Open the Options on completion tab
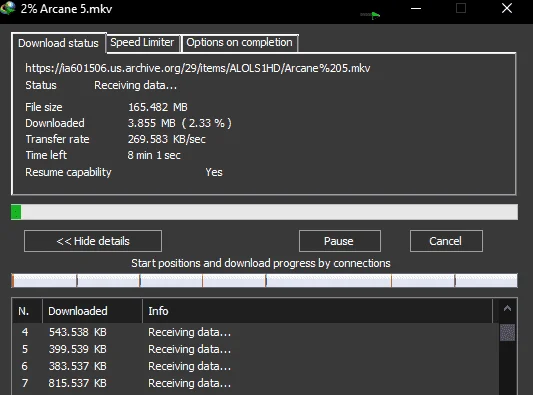 240,42
